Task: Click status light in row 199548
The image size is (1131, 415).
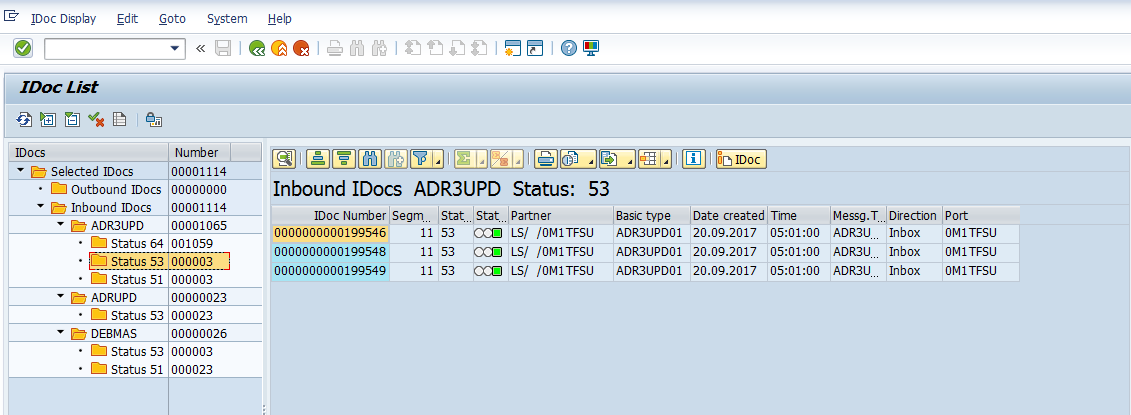Action: tap(488, 252)
